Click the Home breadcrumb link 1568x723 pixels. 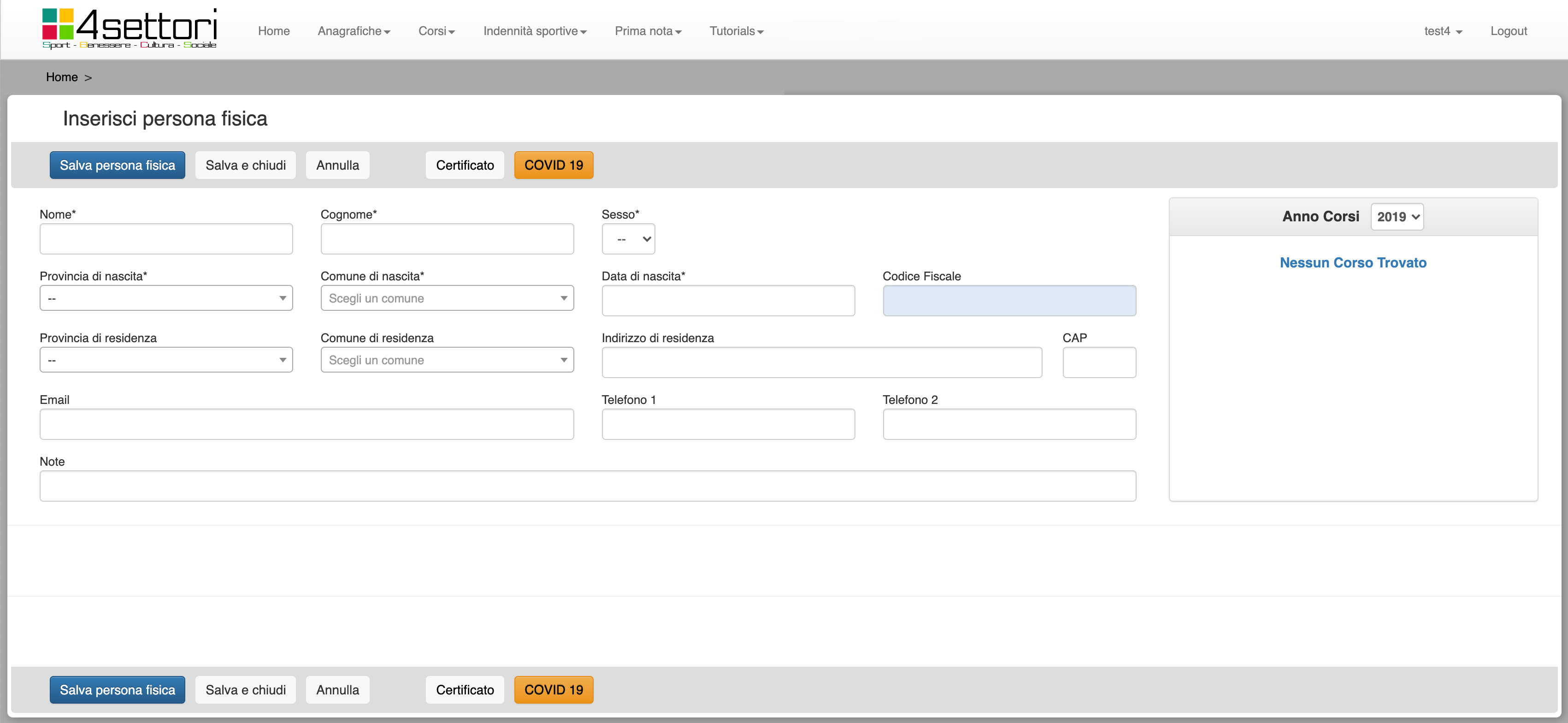coord(61,77)
